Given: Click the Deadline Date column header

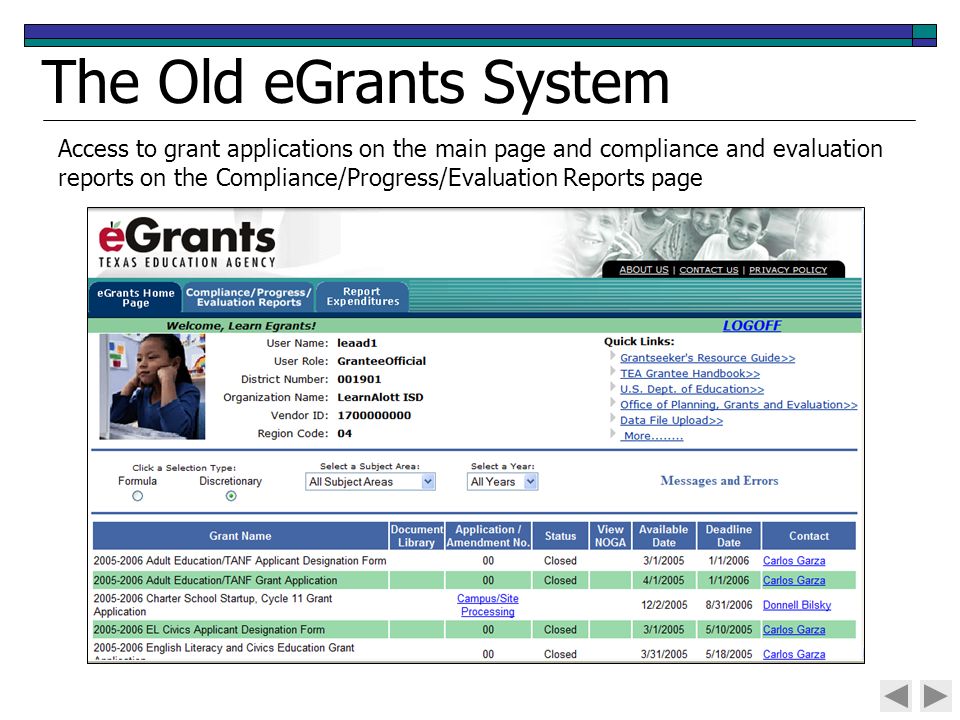Looking at the screenshot, I should (729, 536).
